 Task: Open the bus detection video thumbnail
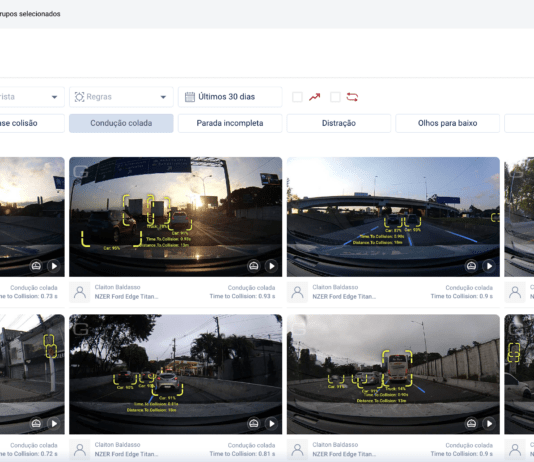(393, 374)
